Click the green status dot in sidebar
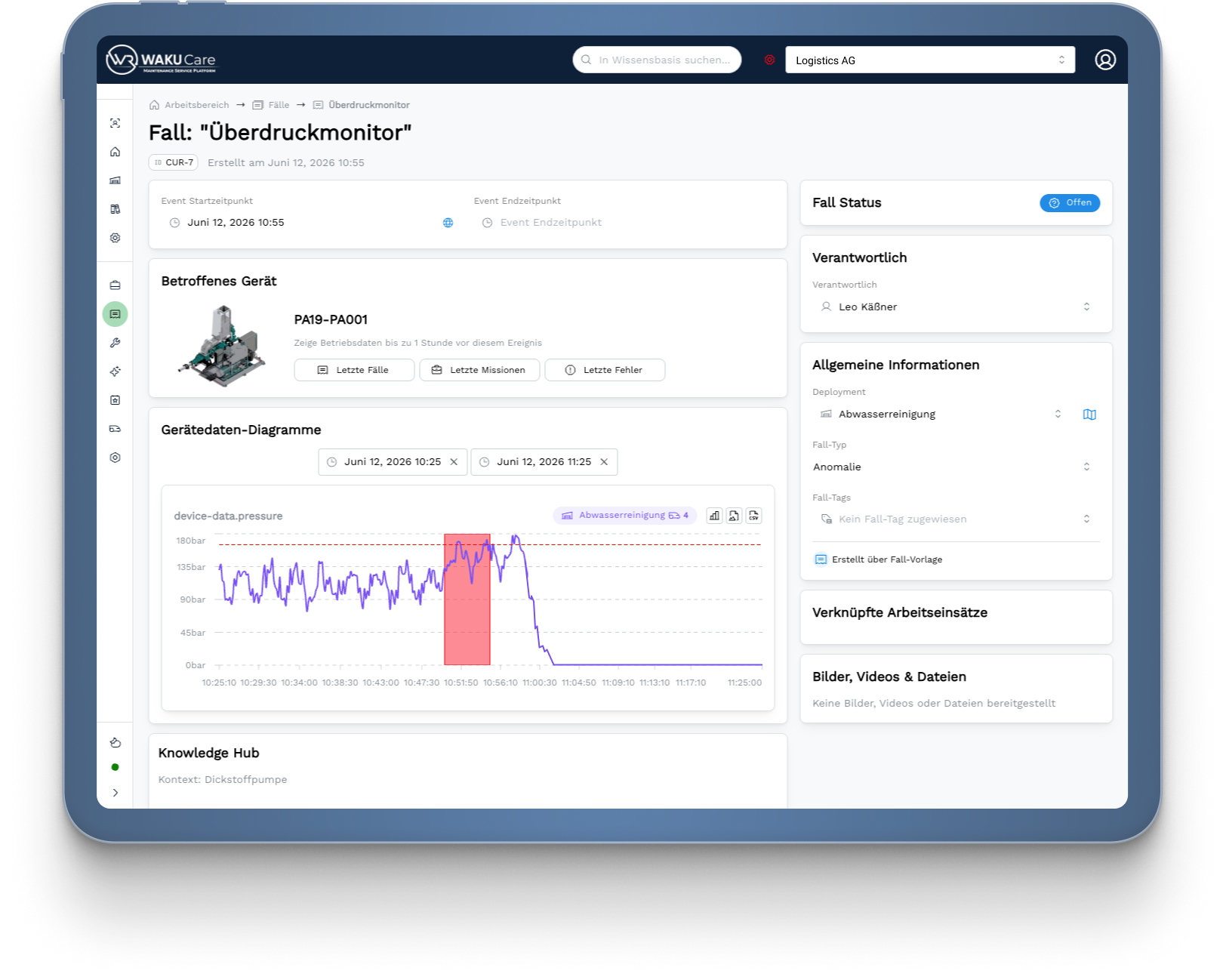The image size is (1223, 980). click(115, 767)
